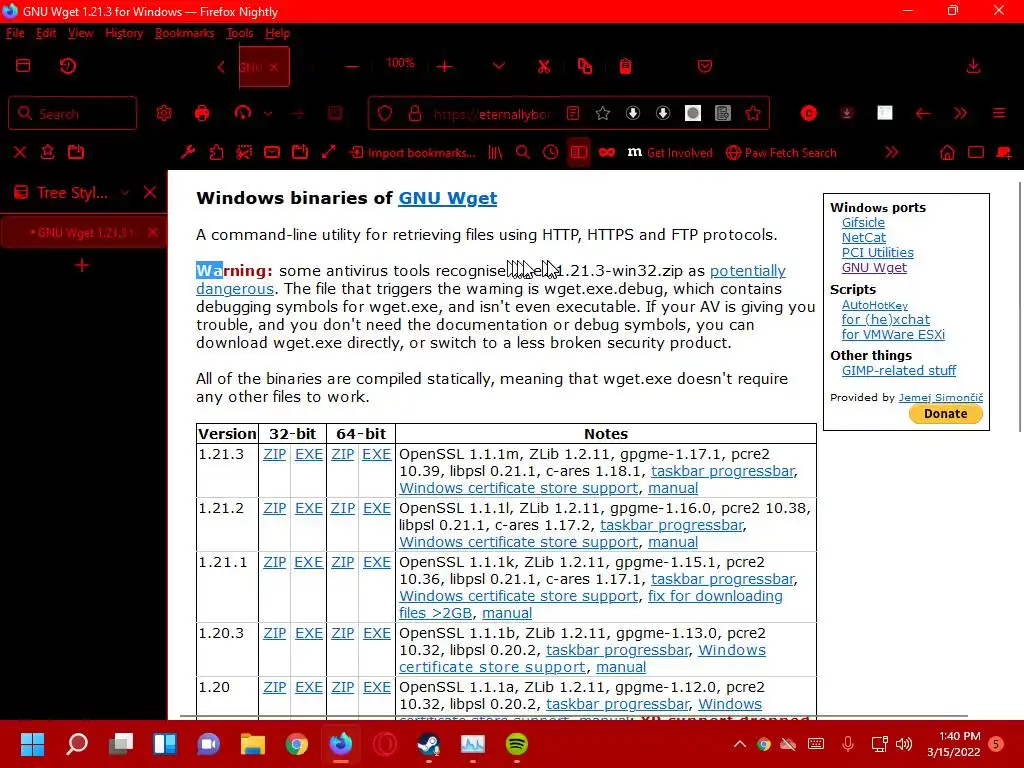Click the Search input field
This screenshot has width=1024, height=768.
[x=72, y=114]
